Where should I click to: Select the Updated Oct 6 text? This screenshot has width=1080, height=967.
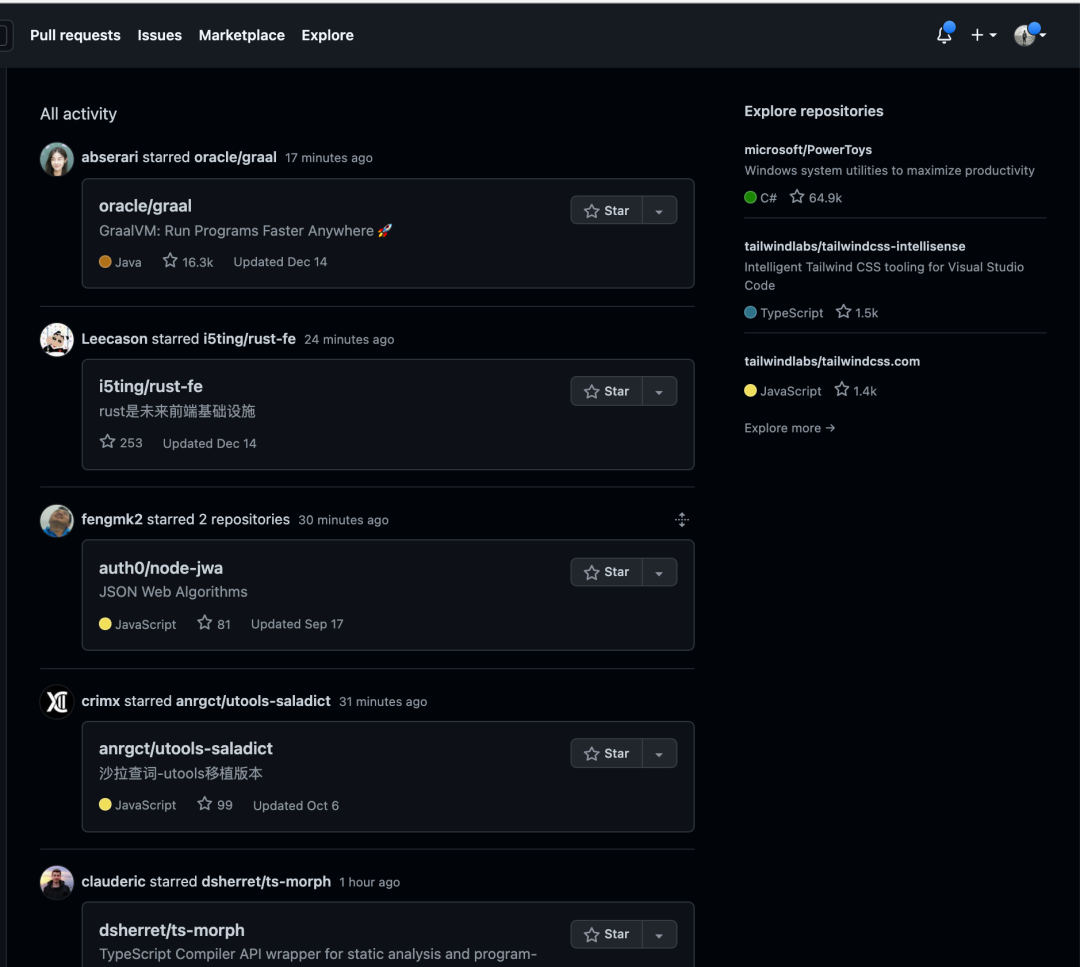click(x=295, y=805)
